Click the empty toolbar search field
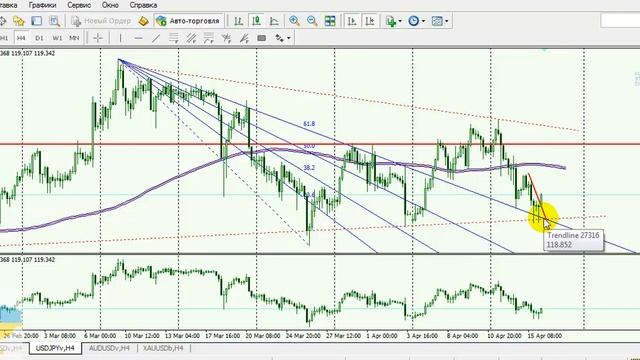The width and height of the screenshot is (640, 360). [x=620, y=21]
